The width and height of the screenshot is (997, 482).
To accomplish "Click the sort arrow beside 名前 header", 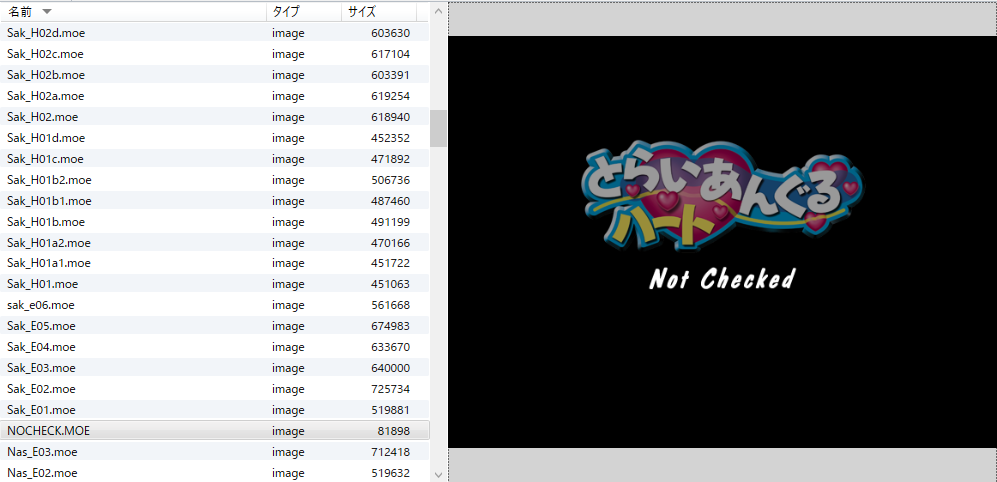I will 46,12.
